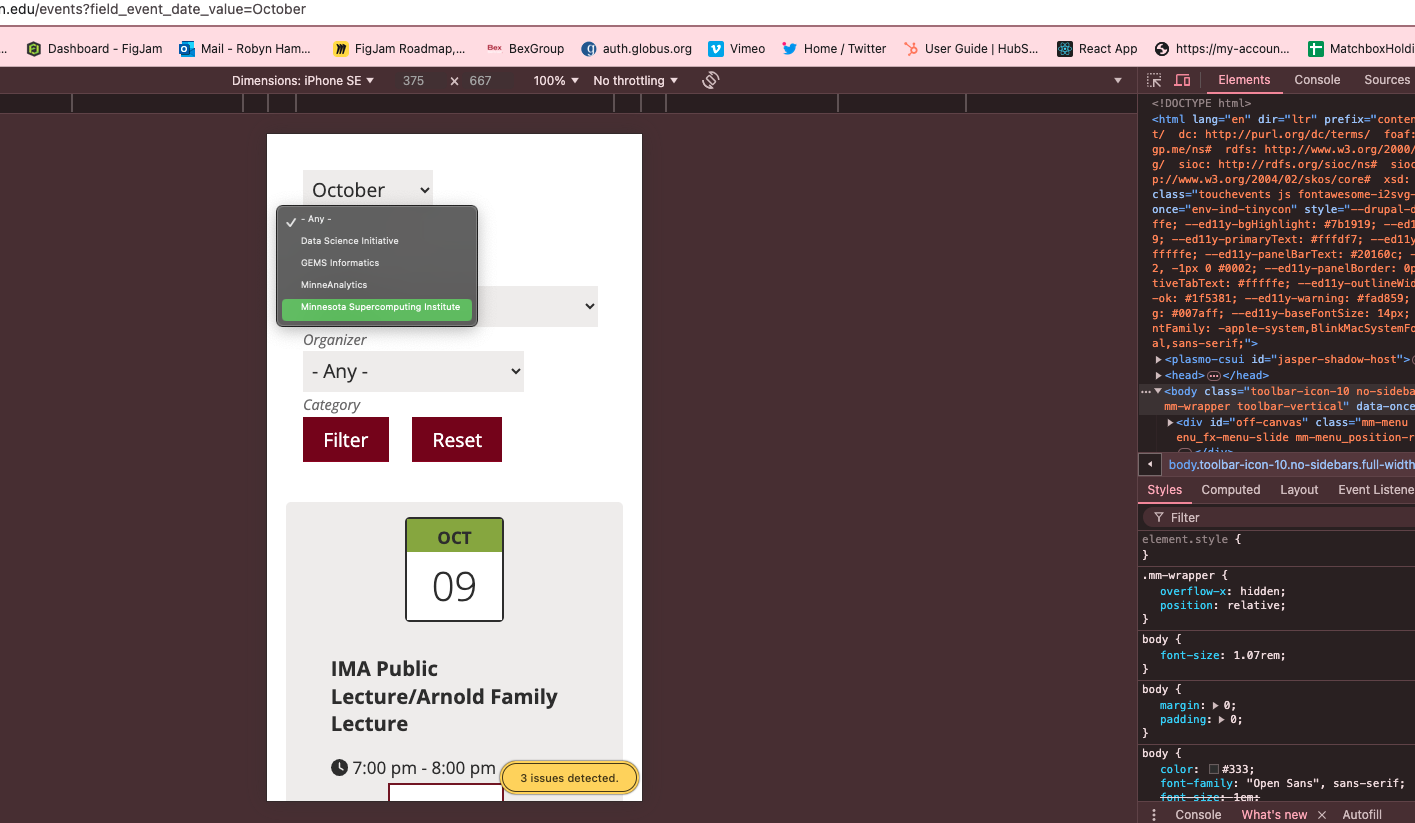Viewport: 1415px width, 823px height.
Task: Click the #333 color swatch
Action: [1214, 769]
